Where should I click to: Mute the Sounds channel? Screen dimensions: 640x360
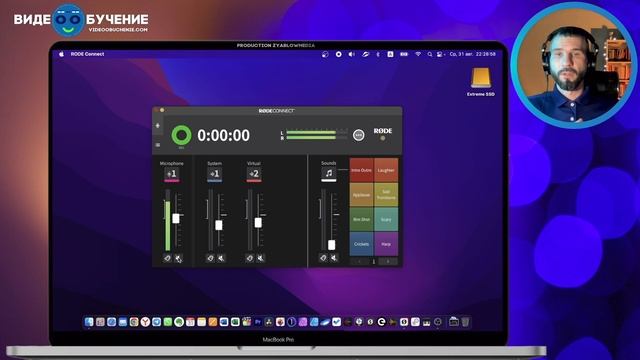pos(334,258)
